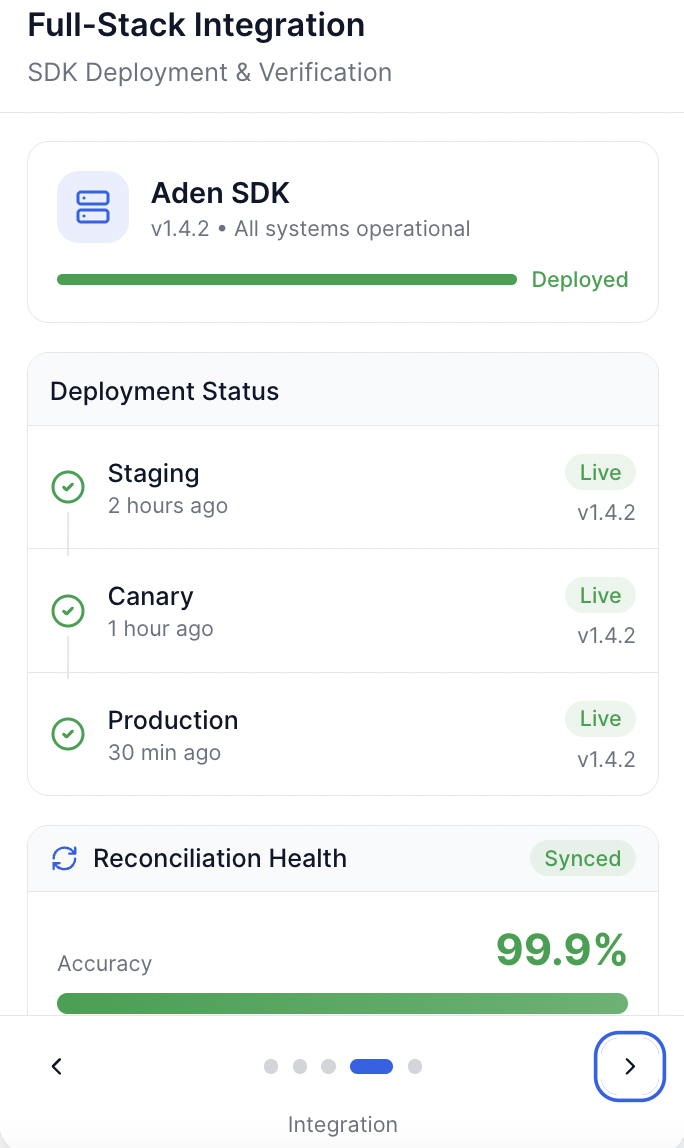The width and height of the screenshot is (684, 1148).
Task: Click the Aden SDK server icon
Action: coord(93,207)
